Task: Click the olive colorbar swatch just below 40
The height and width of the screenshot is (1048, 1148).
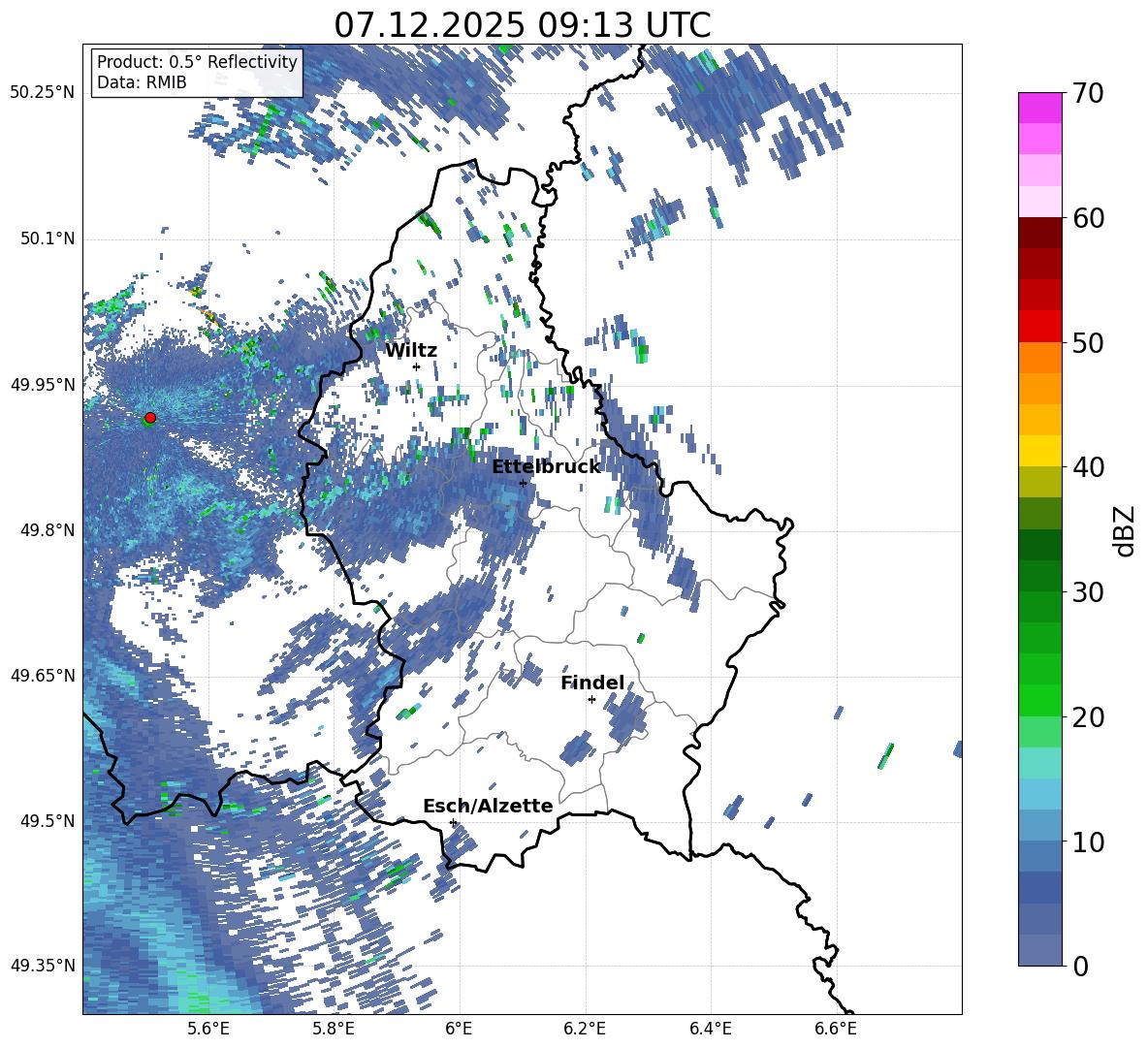Action: 1039,482
